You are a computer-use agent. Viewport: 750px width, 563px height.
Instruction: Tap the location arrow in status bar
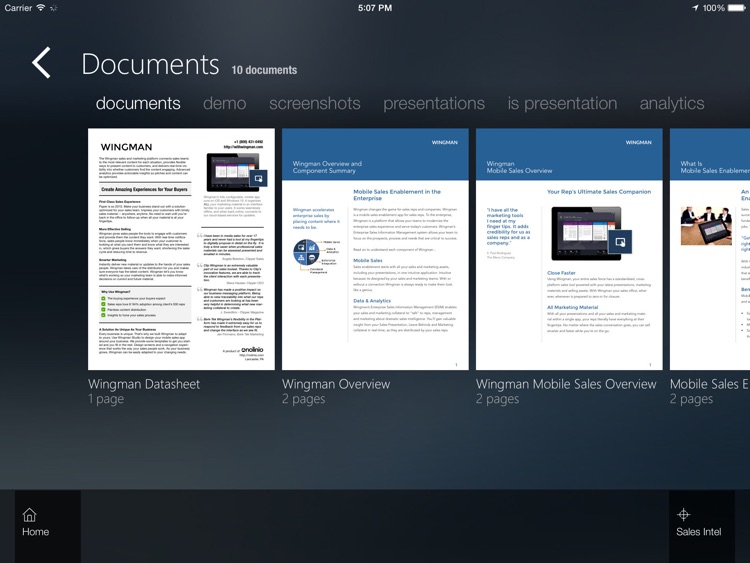695,8
